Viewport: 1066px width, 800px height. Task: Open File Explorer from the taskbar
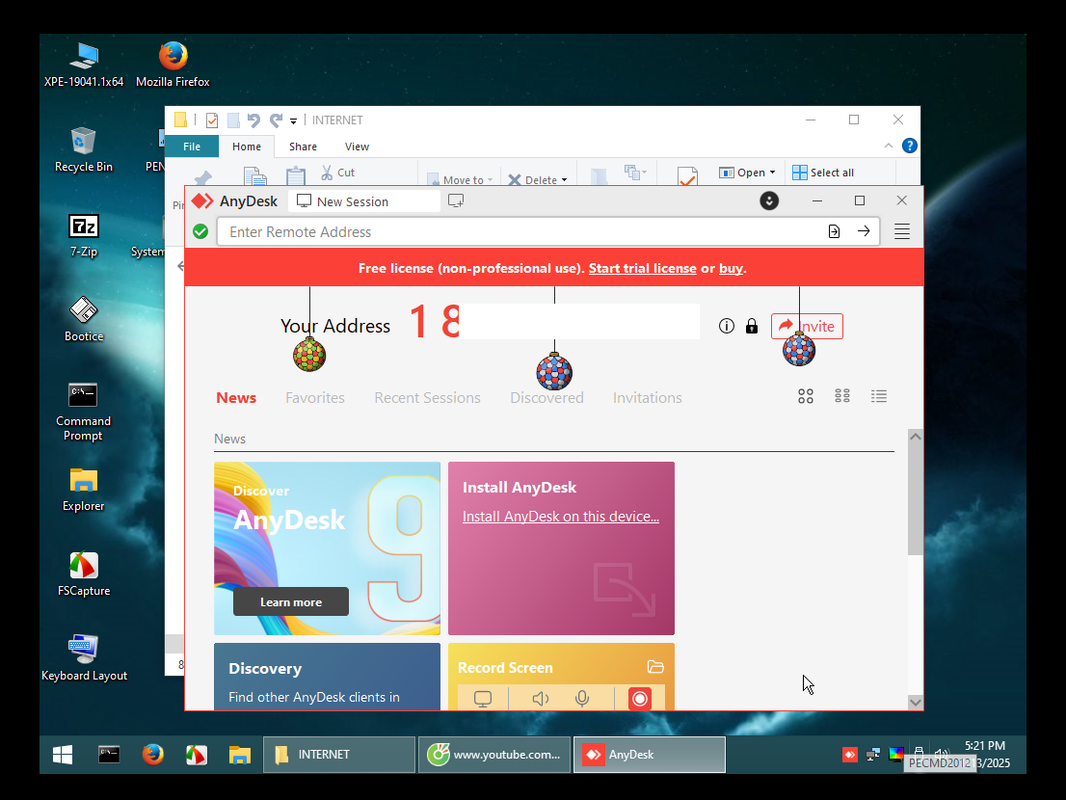click(239, 754)
